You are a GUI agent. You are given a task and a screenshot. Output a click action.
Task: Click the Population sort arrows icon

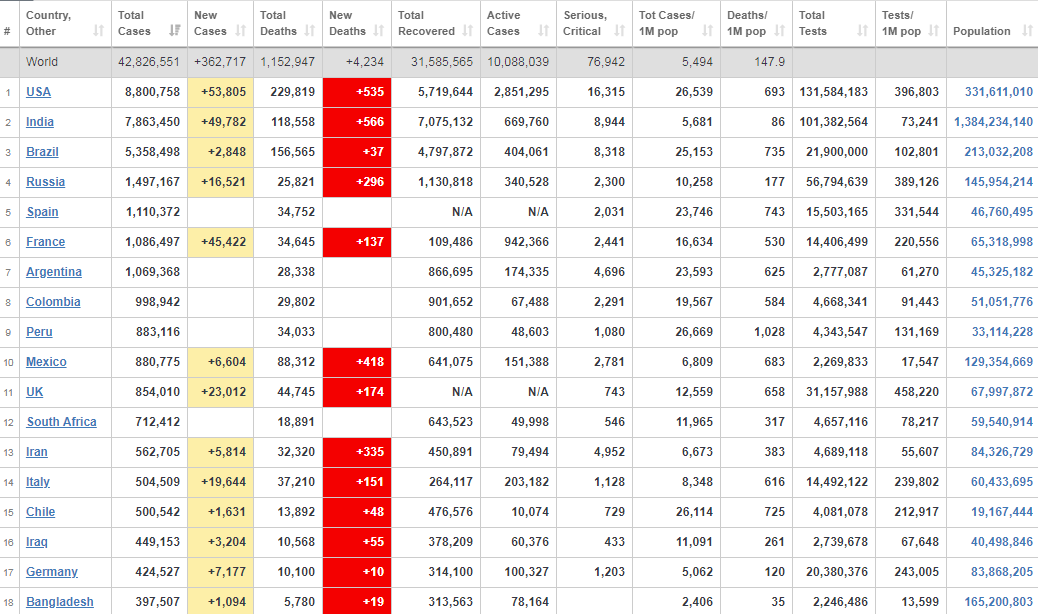tap(1027, 31)
